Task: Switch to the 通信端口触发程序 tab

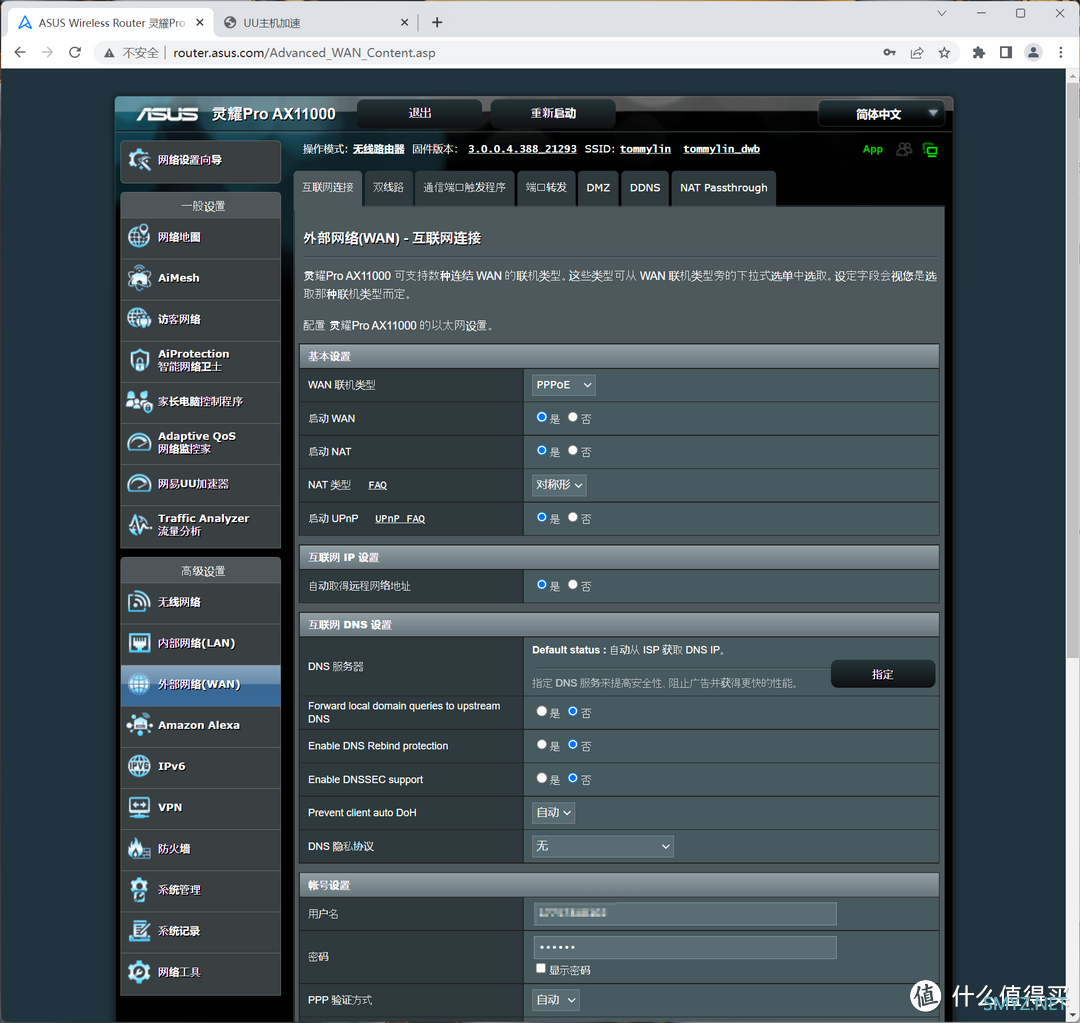Action: pyautogui.click(x=464, y=187)
